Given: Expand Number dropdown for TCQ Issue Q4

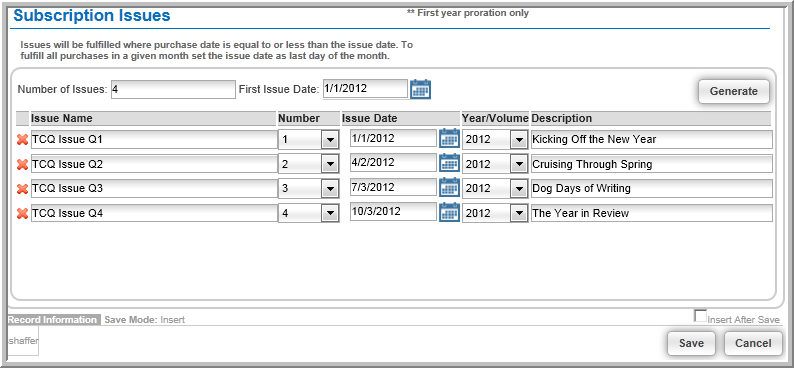Looking at the screenshot, I should (330, 214).
